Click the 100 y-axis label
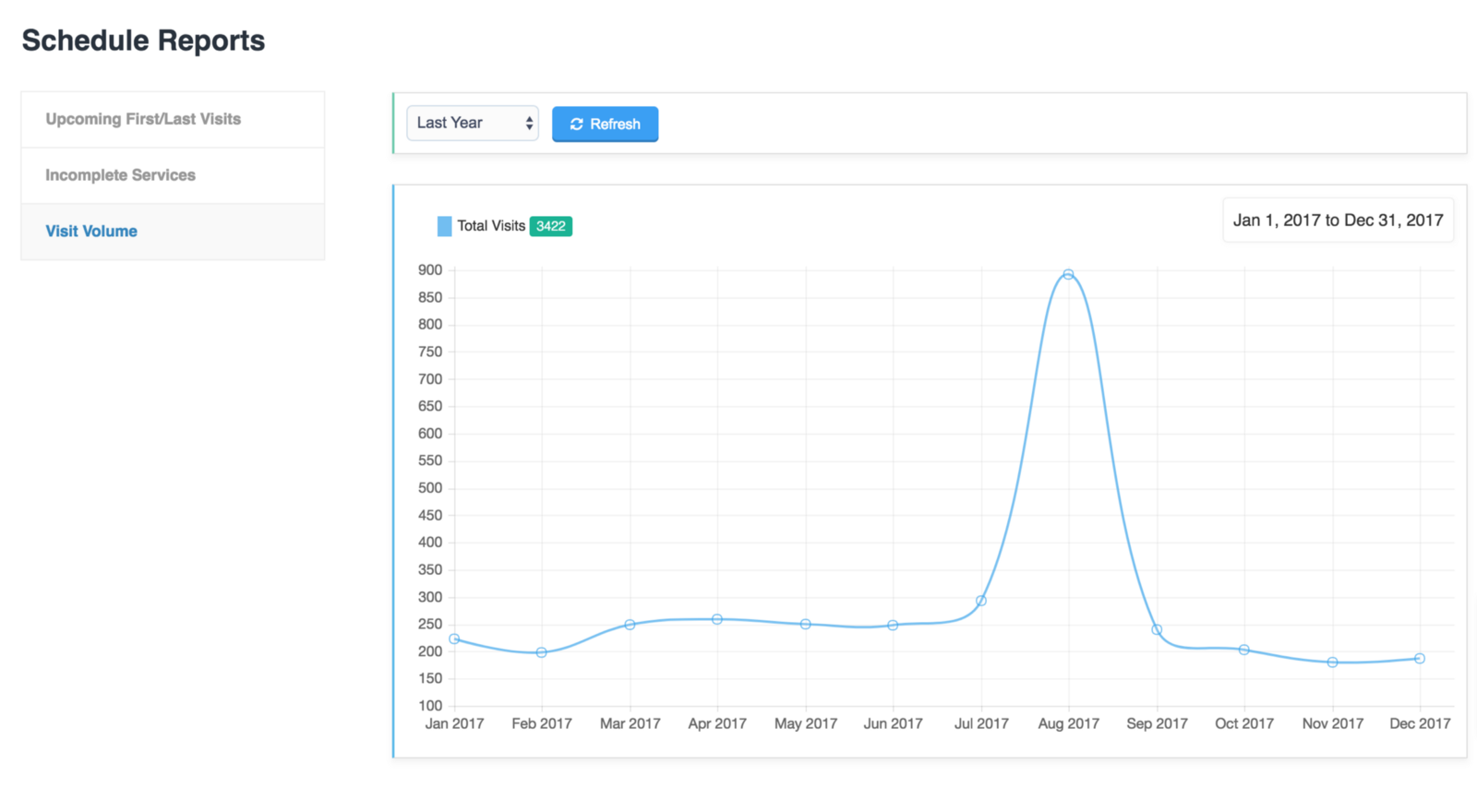Image resolution: width=1477 pixels, height=812 pixels. coord(430,706)
